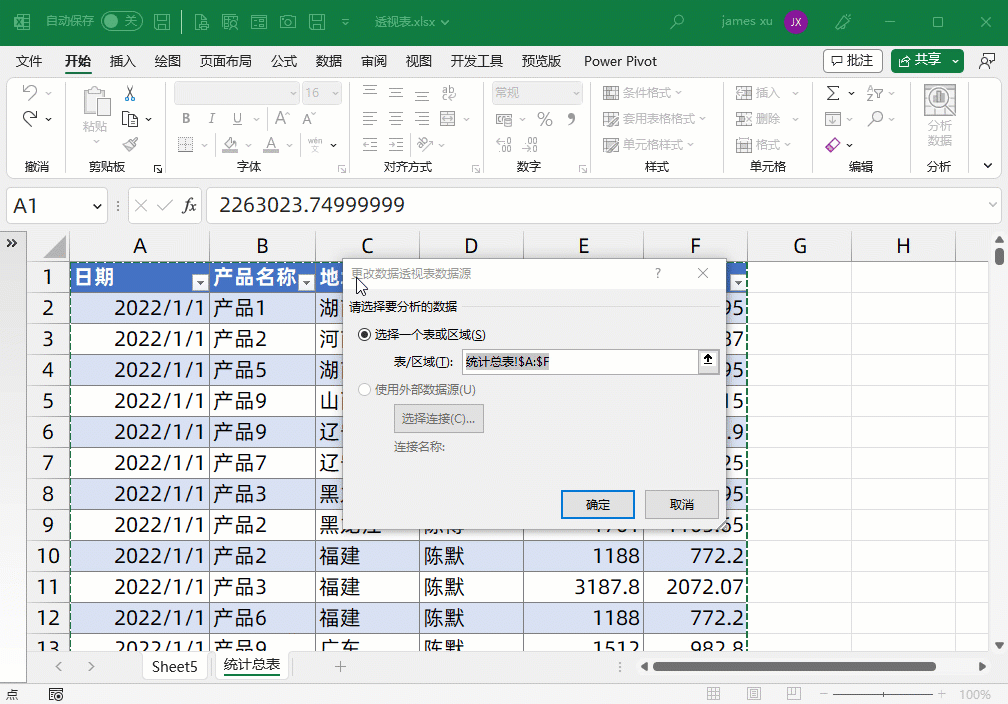
Task: Expand the formula bar chevron
Action: pos(993,205)
